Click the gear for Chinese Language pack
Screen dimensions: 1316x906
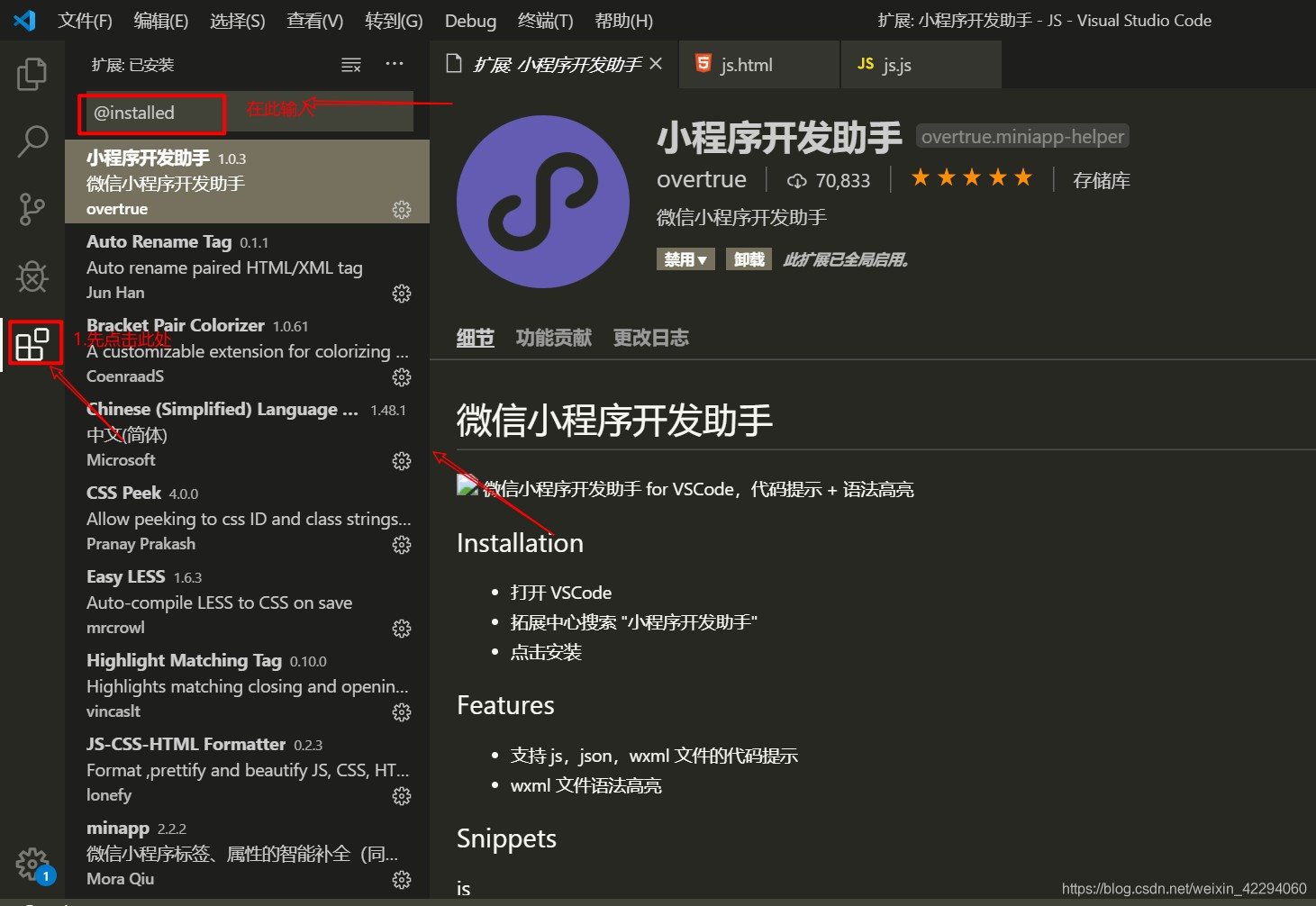click(x=402, y=461)
